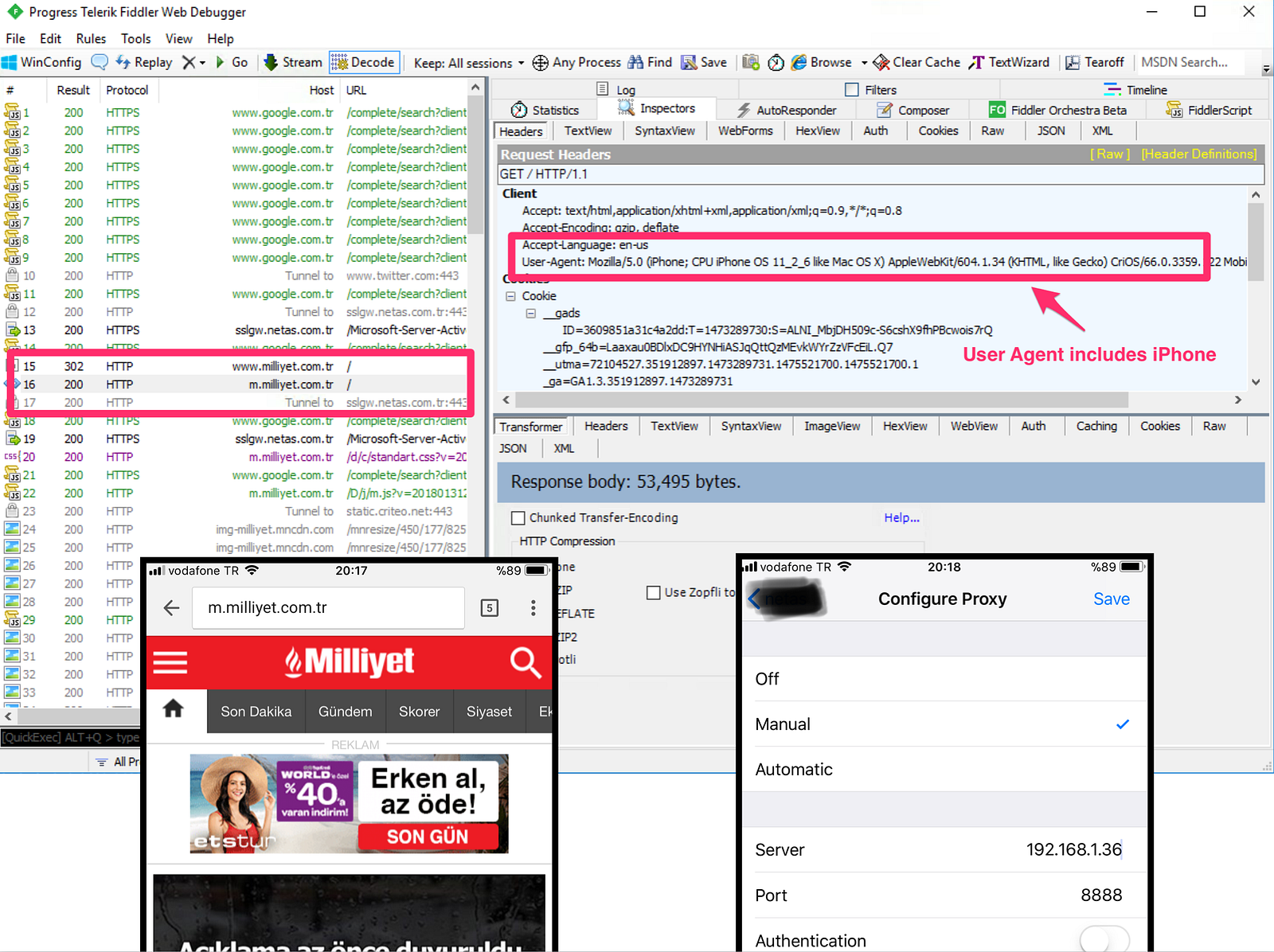Image resolution: width=1274 pixels, height=952 pixels.
Task: Click the Help... link
Action: click(901, 517)
